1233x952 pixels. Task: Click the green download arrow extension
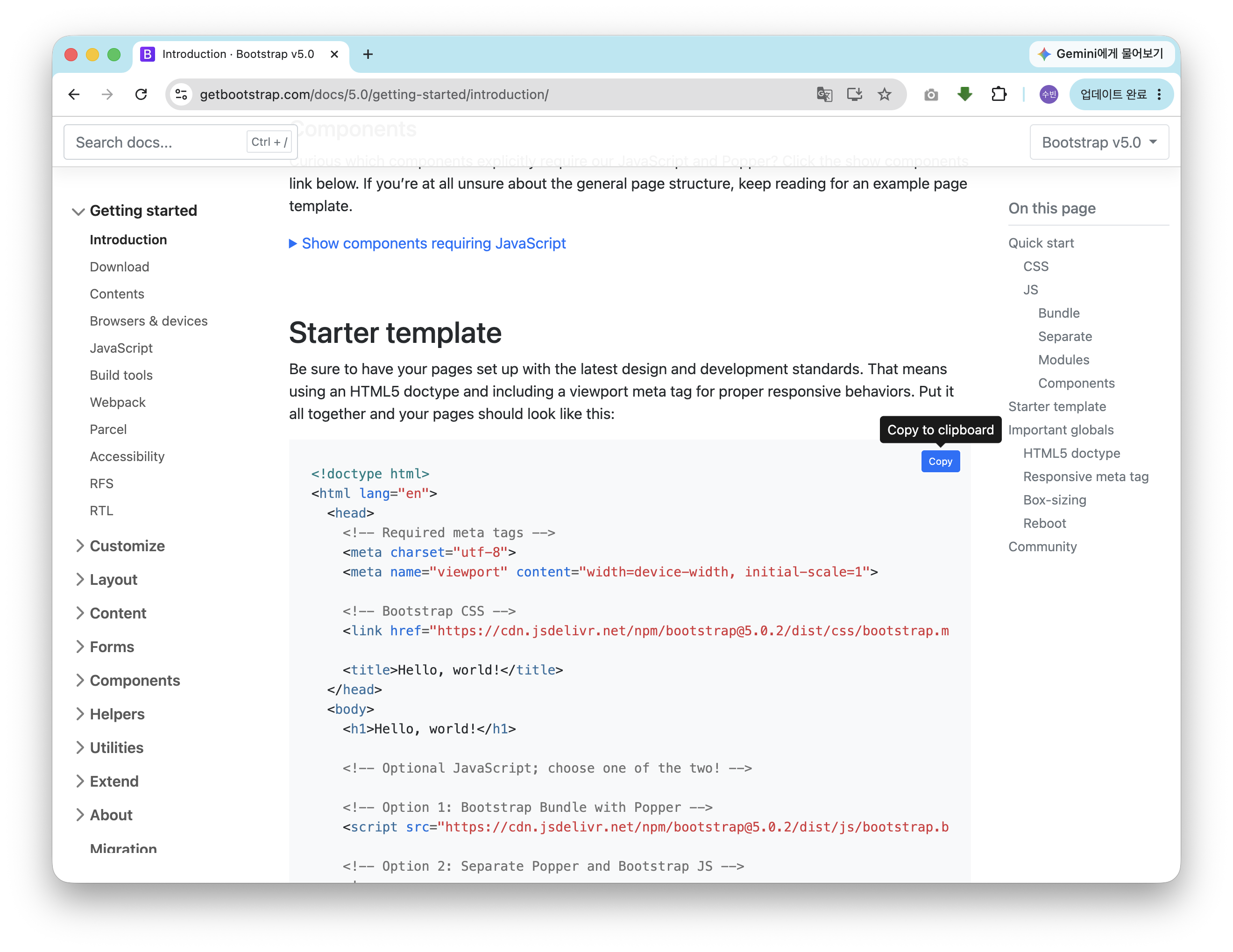(965, 94)
